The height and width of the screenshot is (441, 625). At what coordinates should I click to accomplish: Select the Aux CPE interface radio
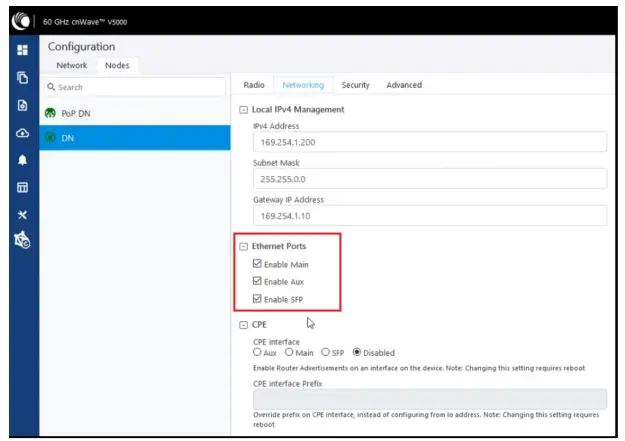258,352
